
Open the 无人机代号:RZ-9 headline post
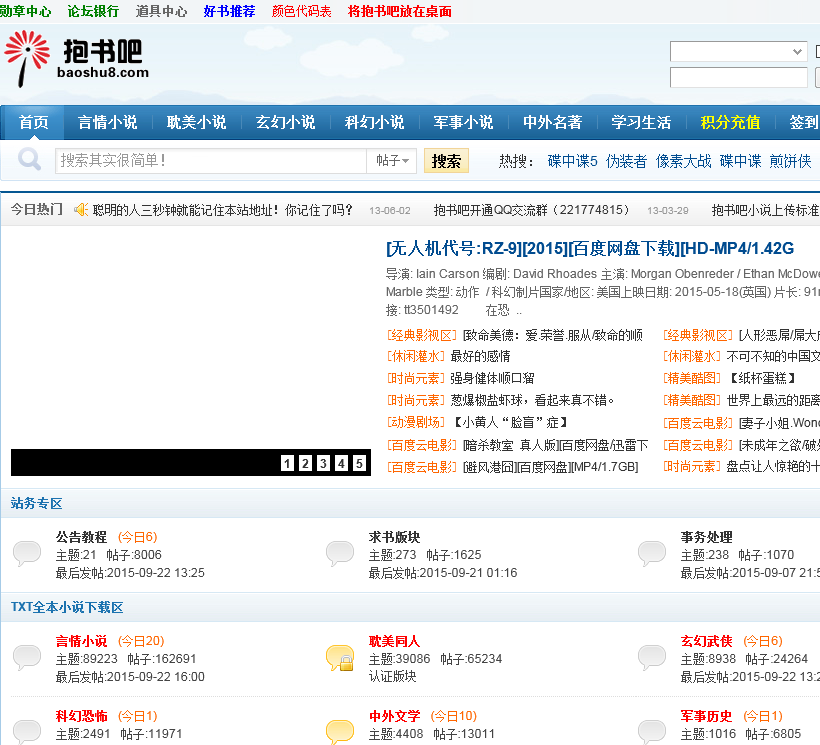coord(590,248)
